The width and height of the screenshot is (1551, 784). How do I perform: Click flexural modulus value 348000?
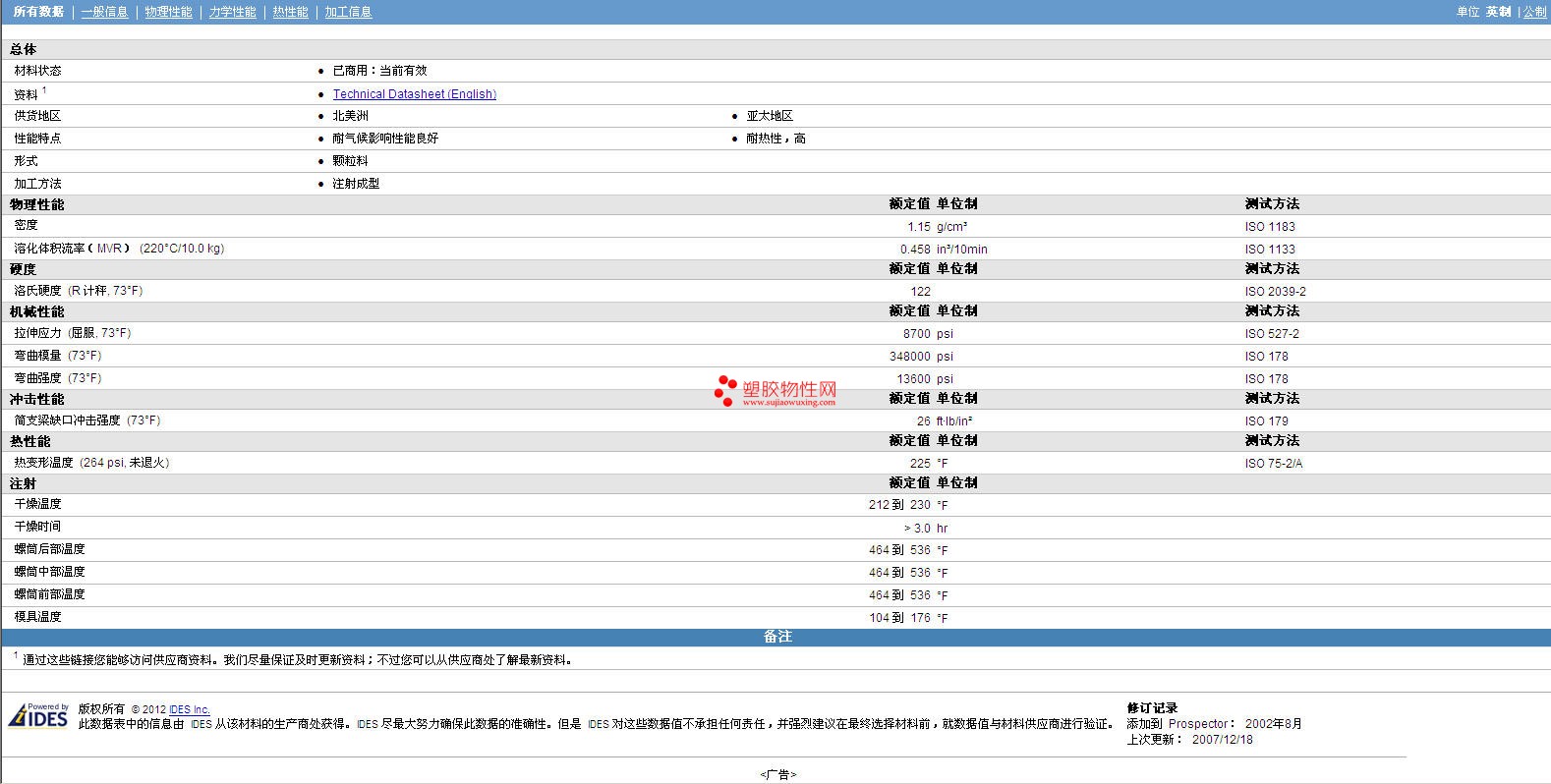coord(909,357)
